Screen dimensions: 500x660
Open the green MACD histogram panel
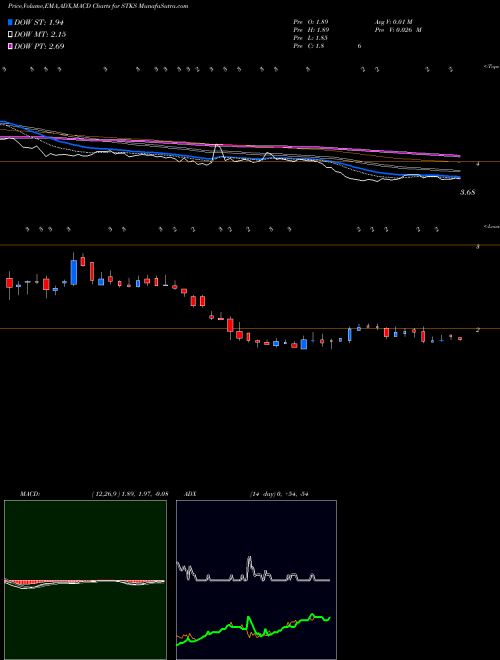tap(85, 580)
